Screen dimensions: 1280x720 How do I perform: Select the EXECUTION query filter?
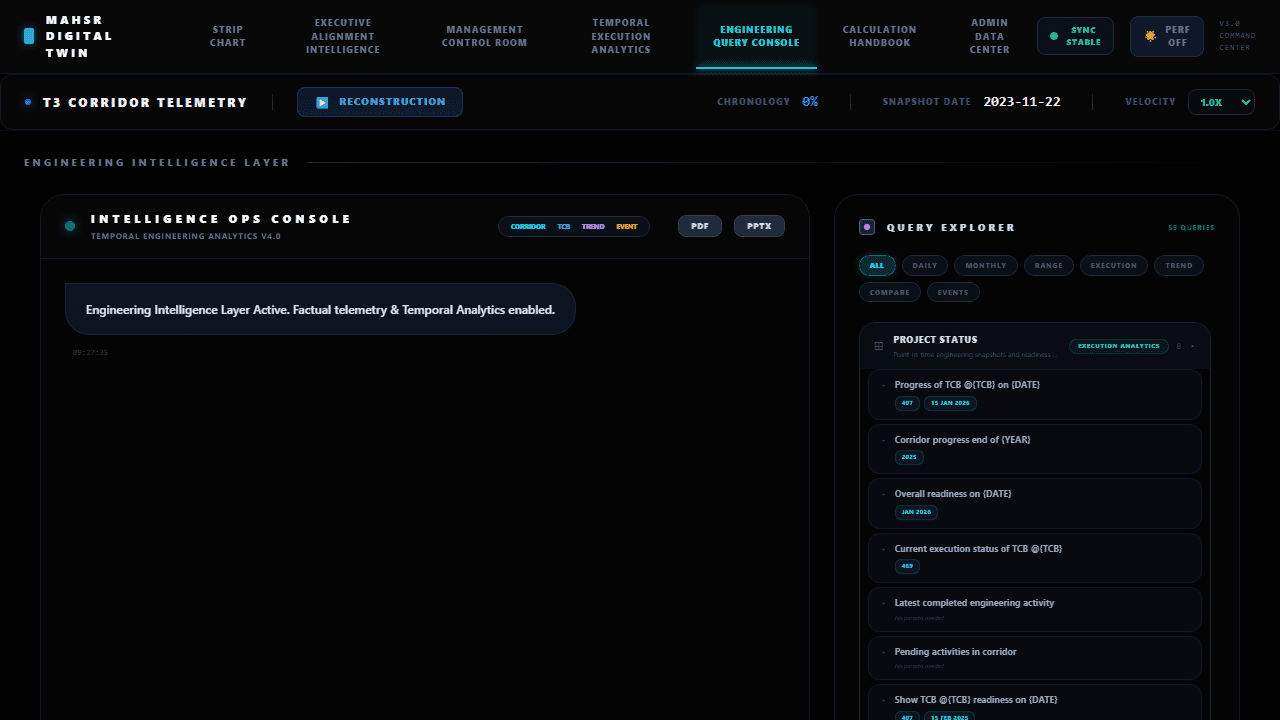pyautogui.click(x=1114, y=265)
